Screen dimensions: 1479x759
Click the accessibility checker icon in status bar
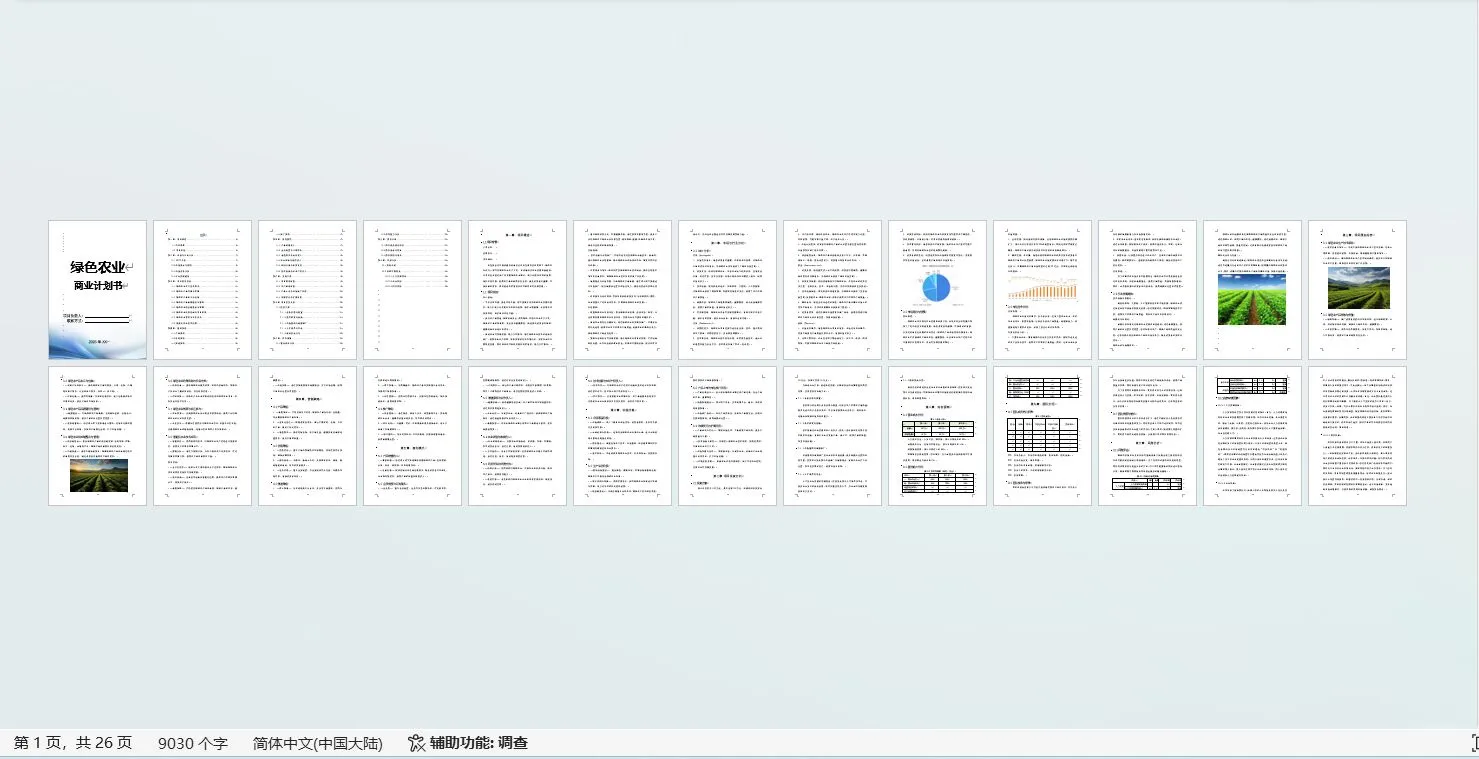coord(414,743)
